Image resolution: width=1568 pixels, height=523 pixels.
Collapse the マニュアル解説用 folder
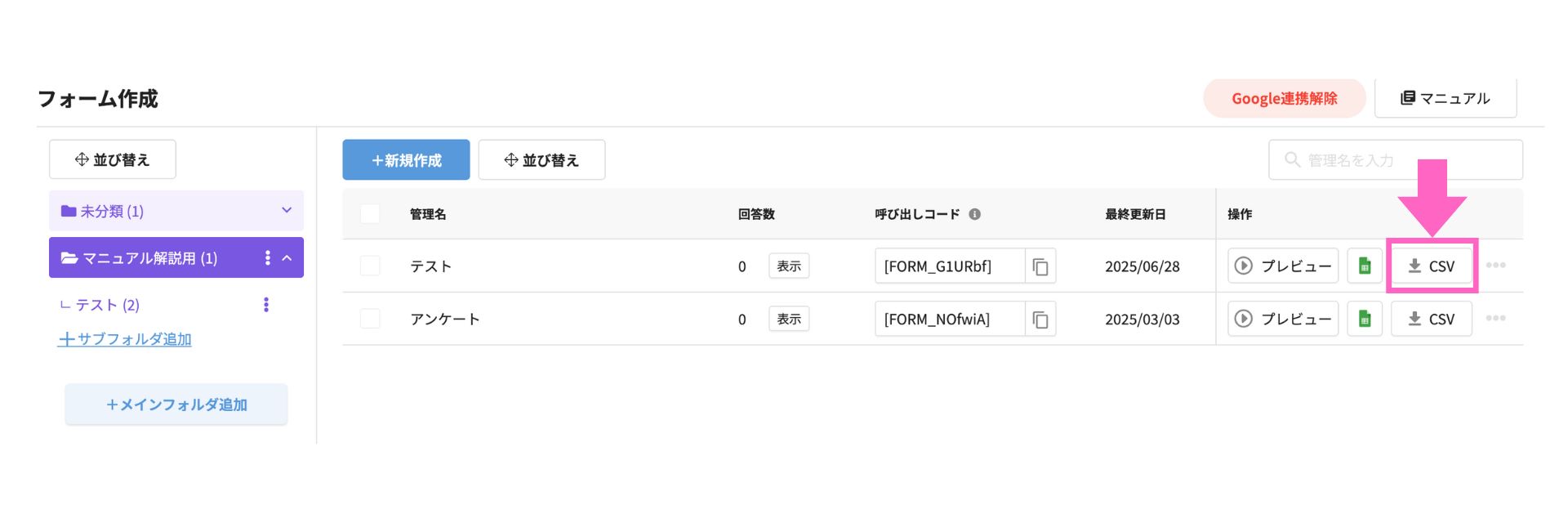click(287, 258)
